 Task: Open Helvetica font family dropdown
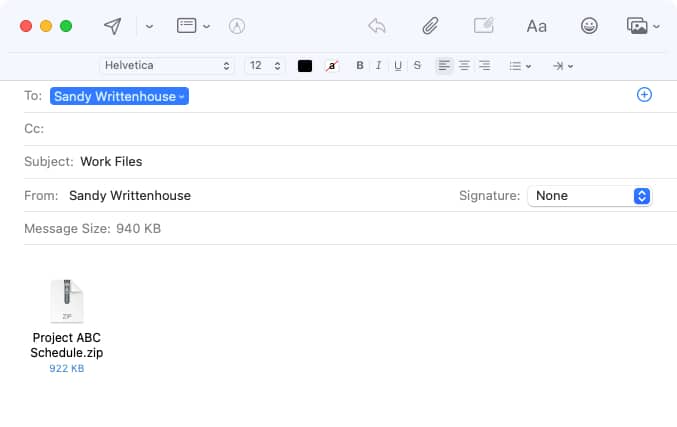click(167, 66)
